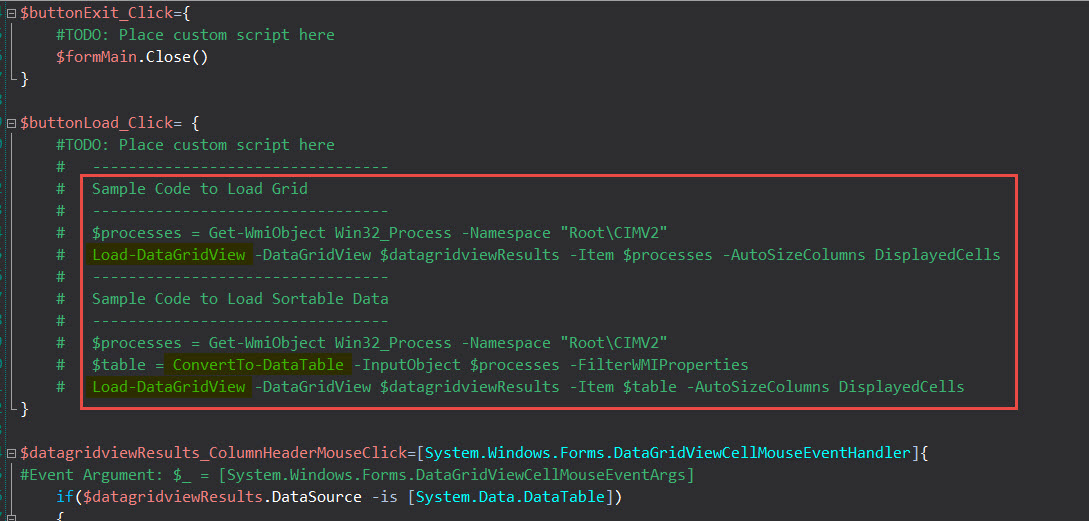Place cursor on 'Sample Code to Load Grid' comment
1089x521 pixels.
tap(199, 189)
